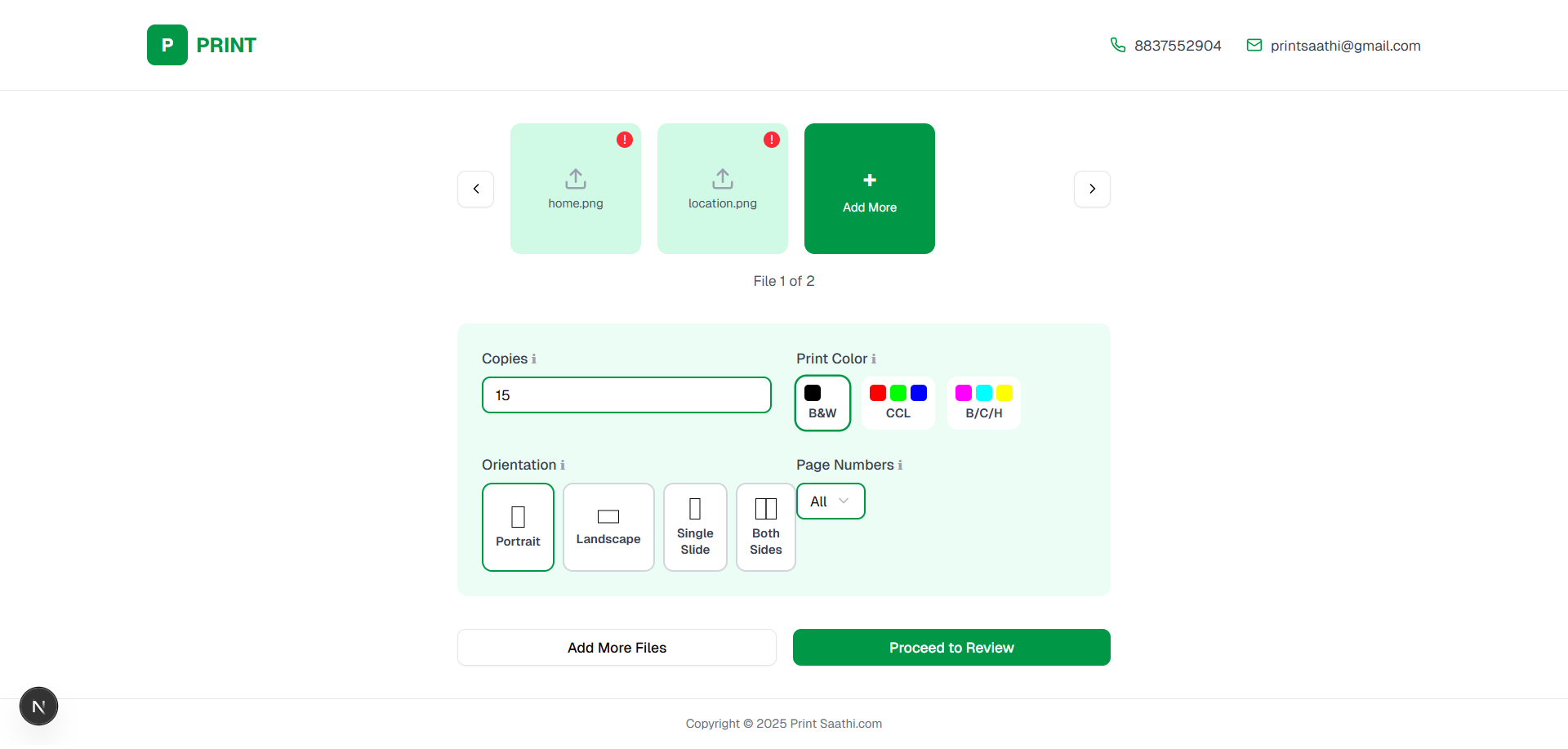1568x749 pixels.
Task: Click the red error badge on home.png
Action: [625, 140]
